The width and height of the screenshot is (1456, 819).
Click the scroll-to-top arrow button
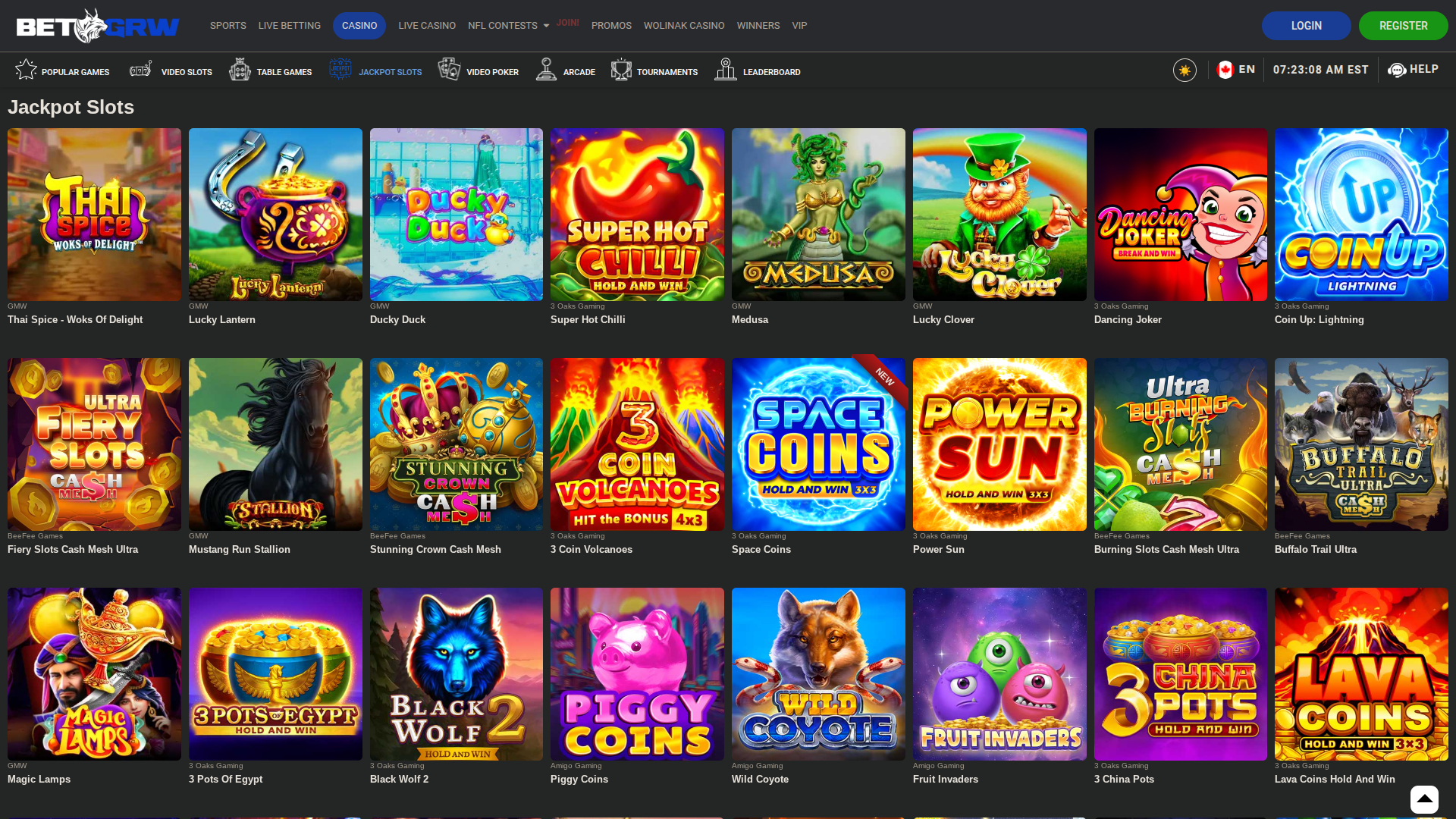pyautogui.click(x=1424, y=799)
